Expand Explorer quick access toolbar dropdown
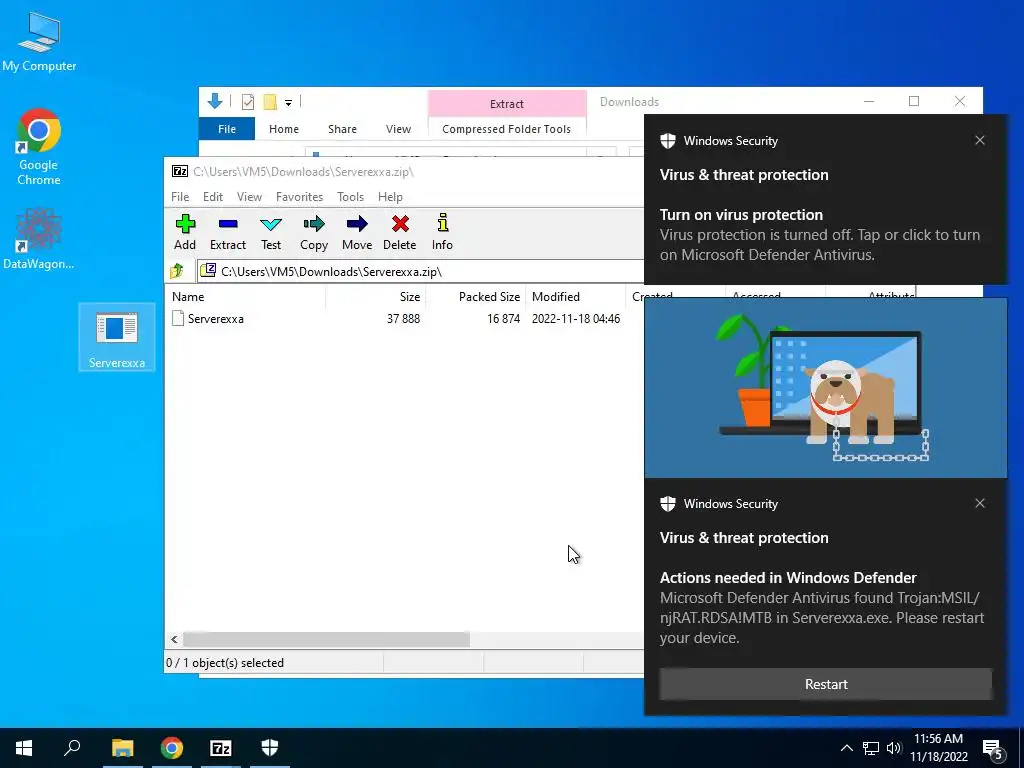Screen dimensions: 1024x768 (x=288, y=103)
